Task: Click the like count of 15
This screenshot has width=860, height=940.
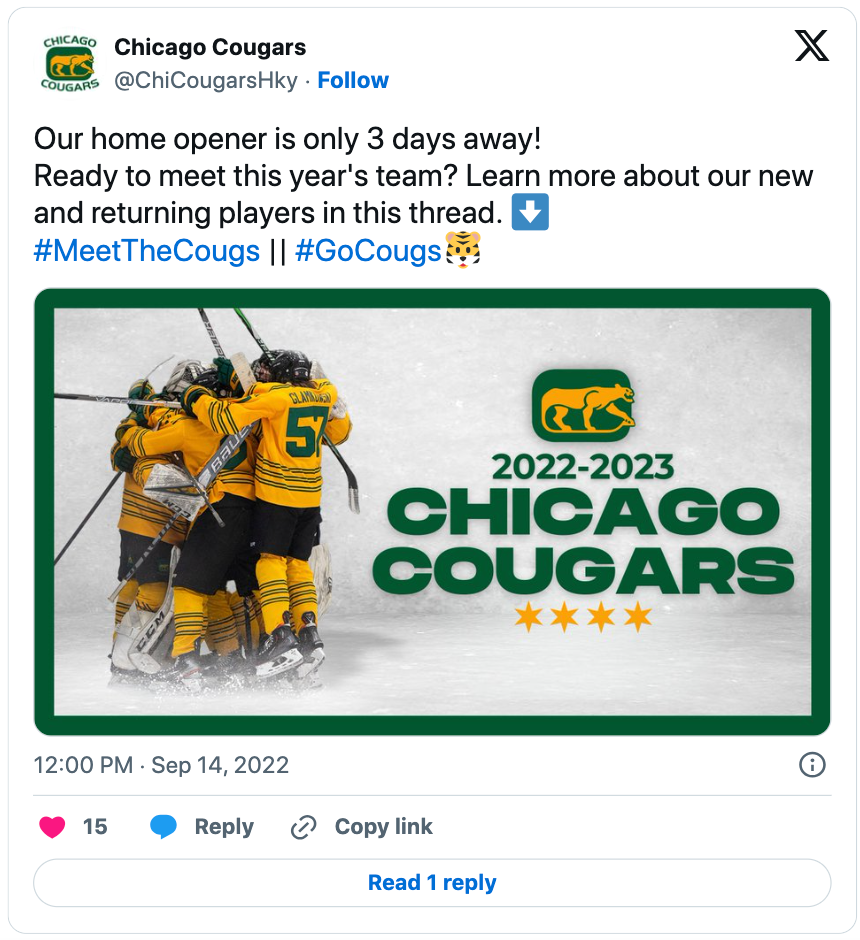Action: click(95, 827)
